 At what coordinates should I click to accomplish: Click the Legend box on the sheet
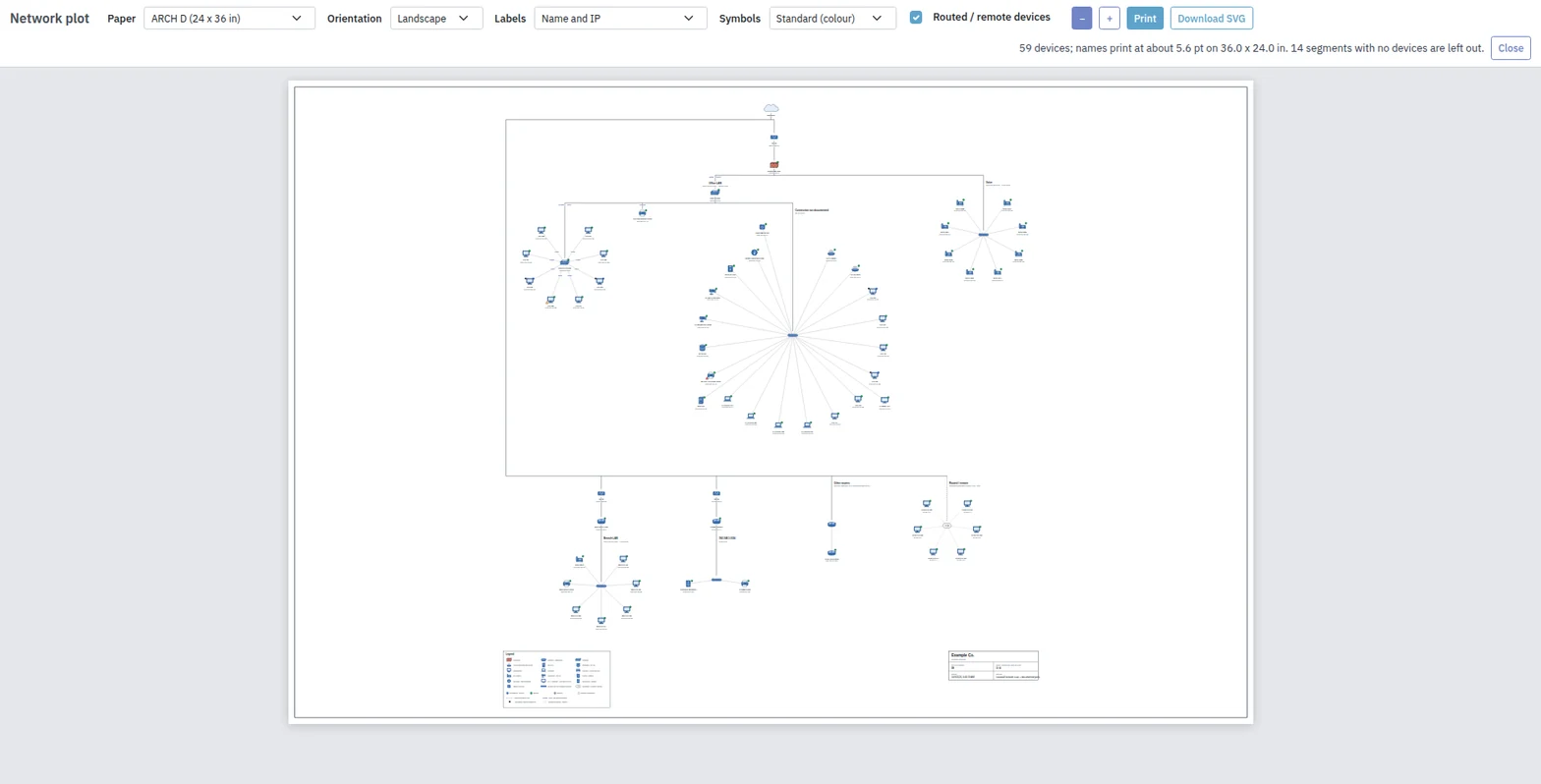point(556,679)
